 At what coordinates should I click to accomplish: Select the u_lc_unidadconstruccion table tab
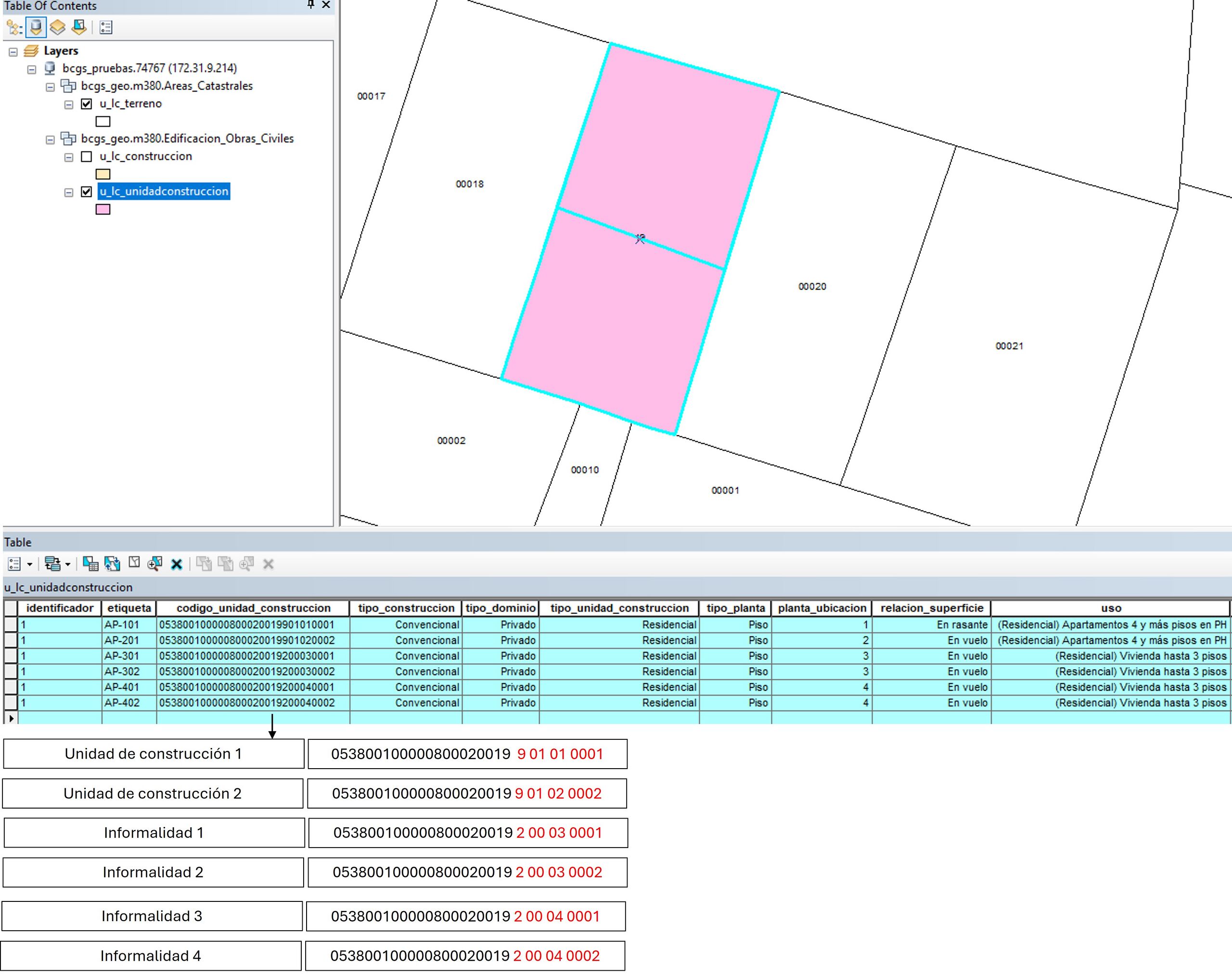(68, 587)
